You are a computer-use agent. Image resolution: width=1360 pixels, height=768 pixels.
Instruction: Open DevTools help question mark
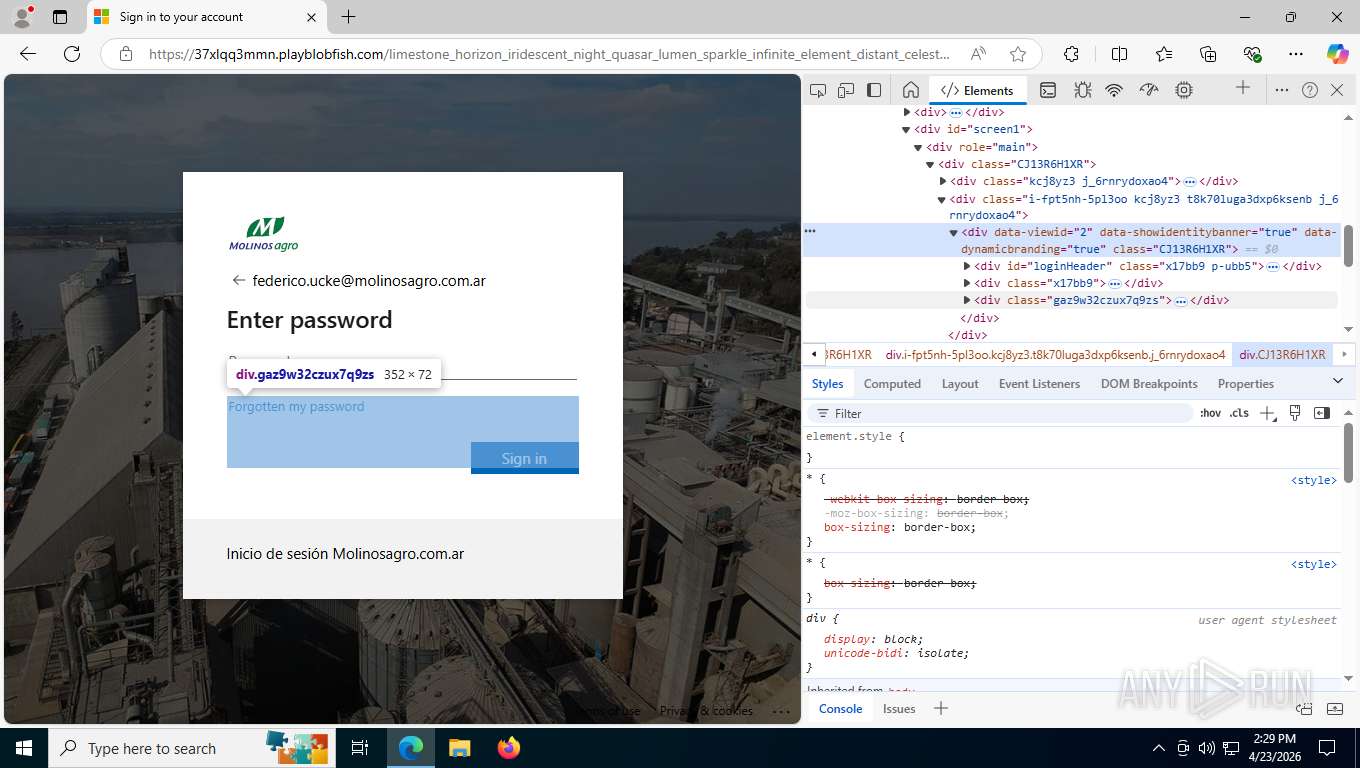click(x=1310, y=90)
